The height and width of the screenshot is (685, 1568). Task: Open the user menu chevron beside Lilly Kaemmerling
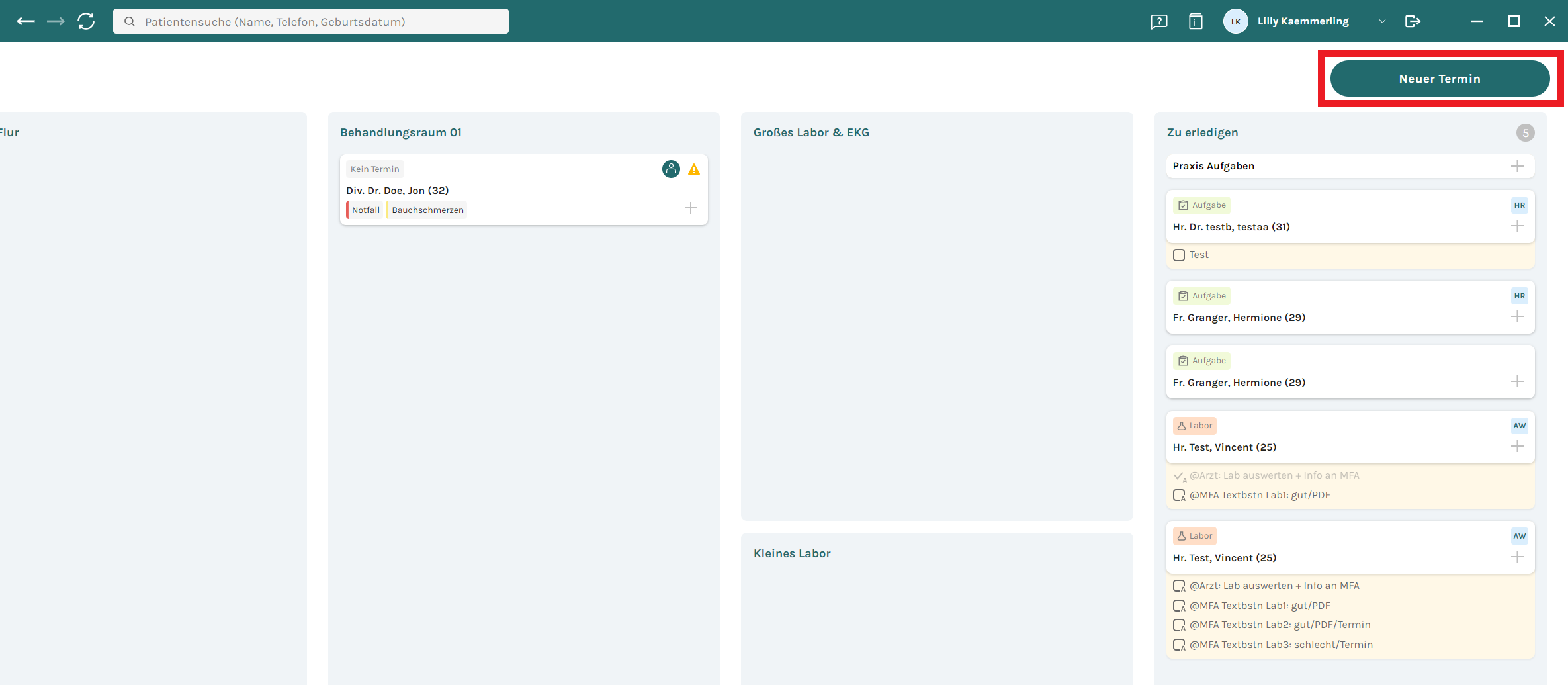[x=1382, y=21]
